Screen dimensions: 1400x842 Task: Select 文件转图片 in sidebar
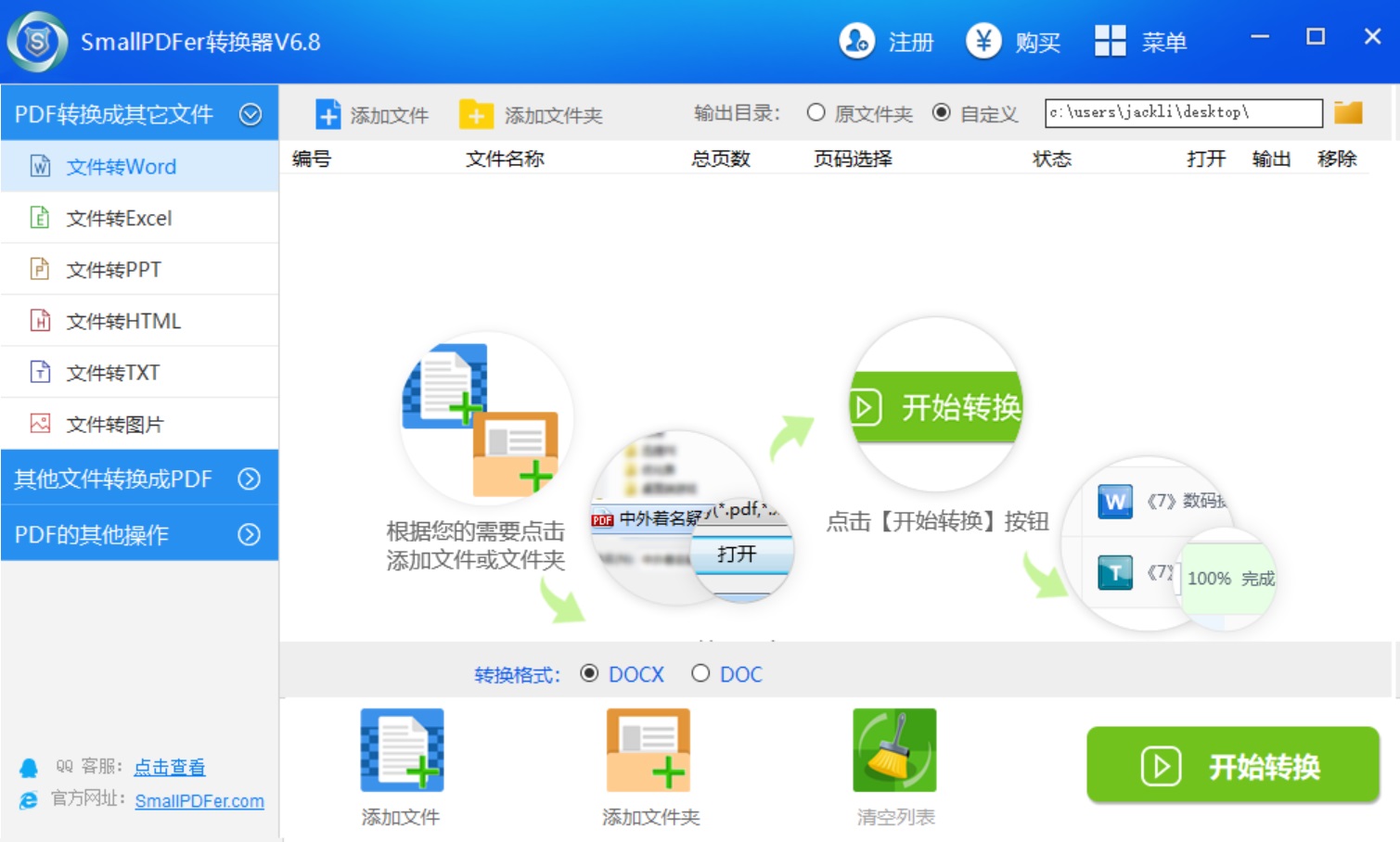(139, 424)
